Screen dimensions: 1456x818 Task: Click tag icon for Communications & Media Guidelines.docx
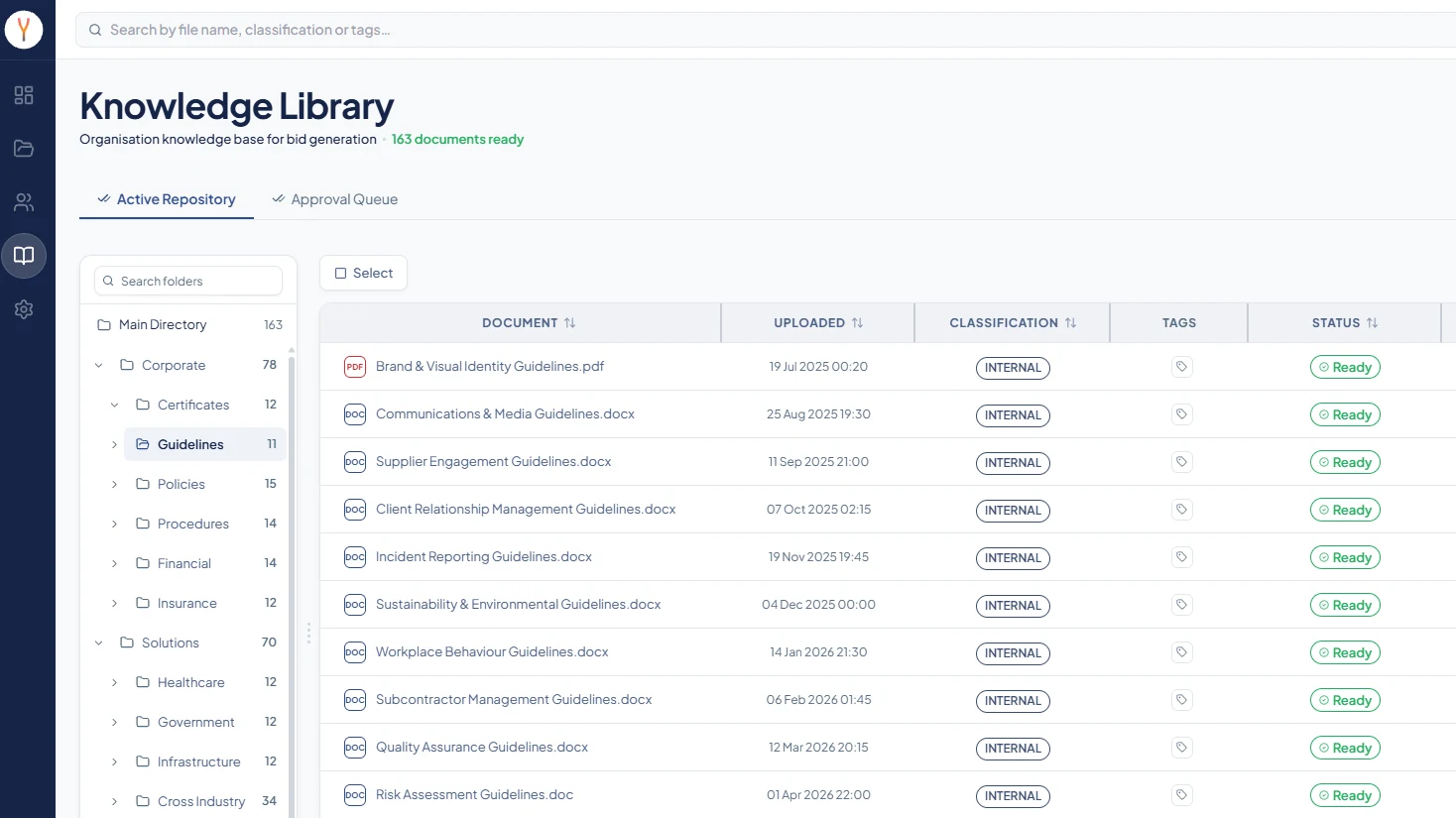click(1181, 414)
